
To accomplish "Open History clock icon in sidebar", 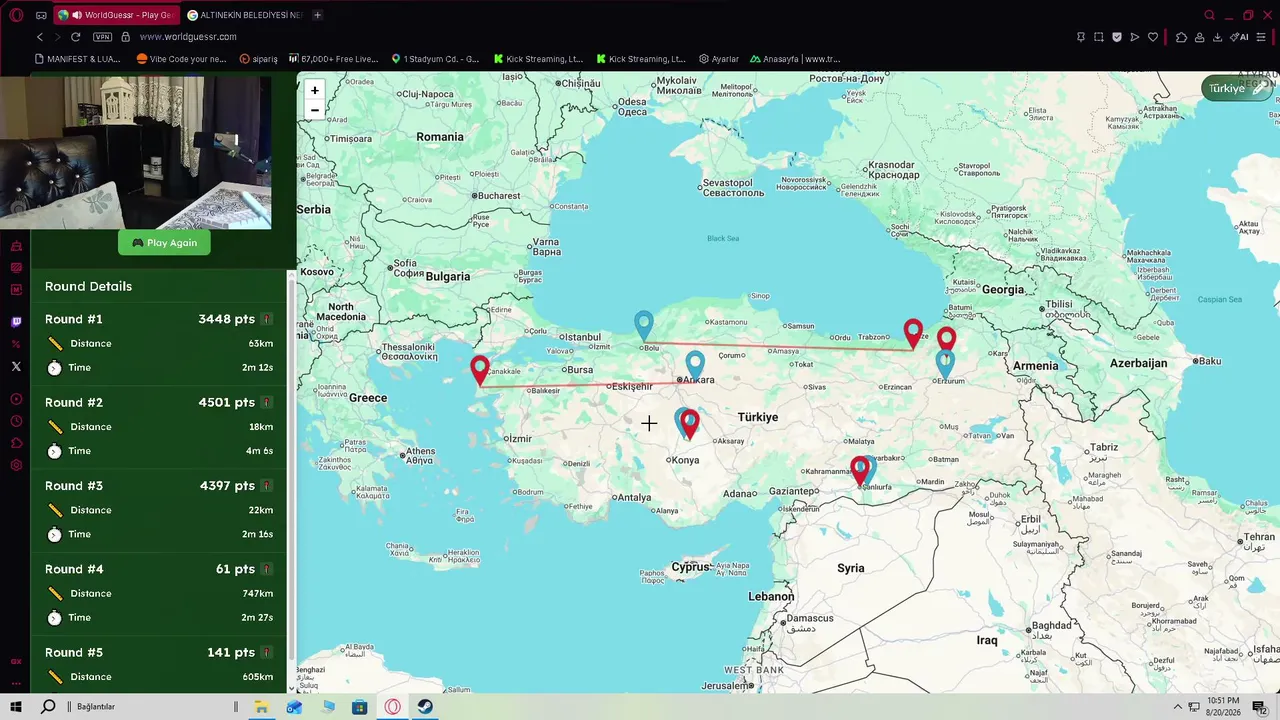I will point(16,421).
